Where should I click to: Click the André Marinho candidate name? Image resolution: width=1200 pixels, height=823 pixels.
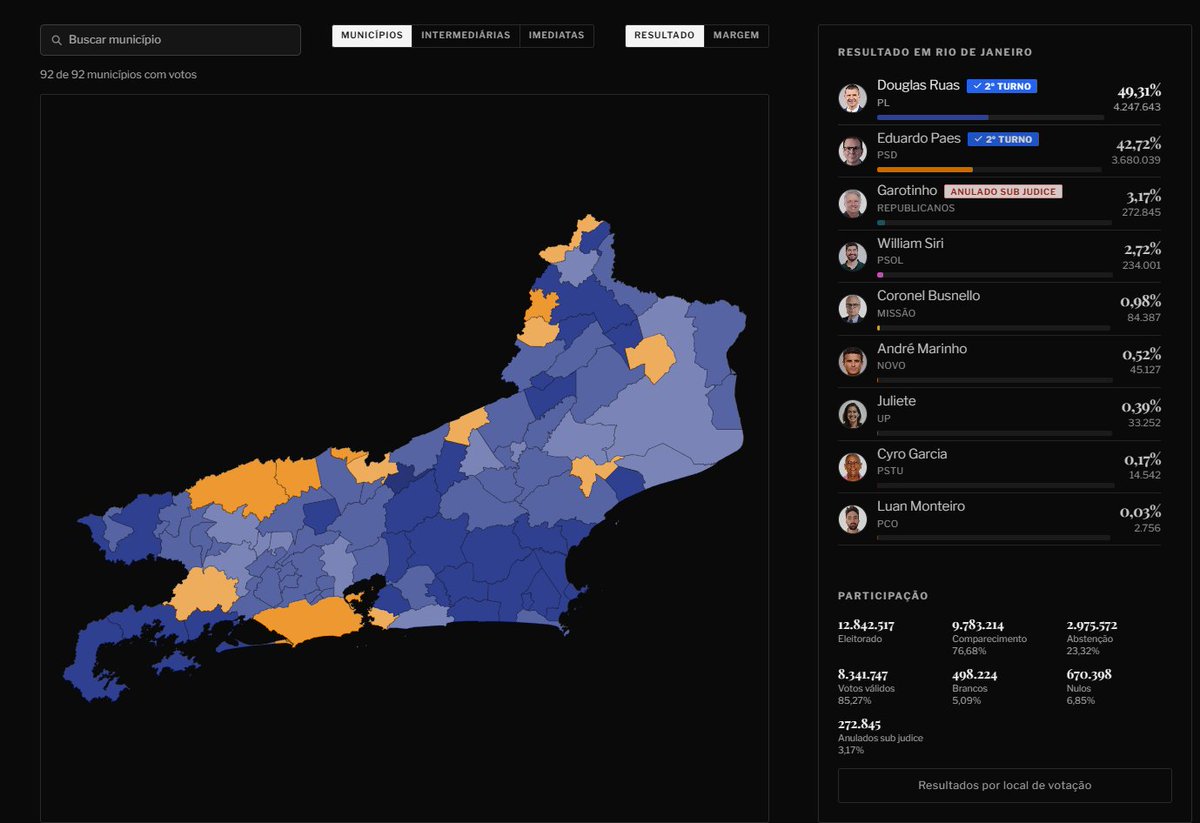(x=922, y=348)
